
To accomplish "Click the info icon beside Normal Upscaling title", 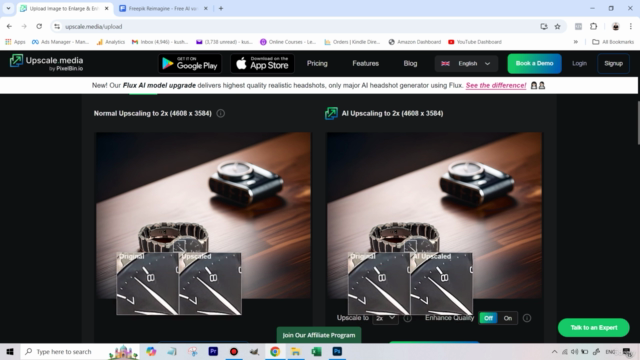I will [220, 113].
